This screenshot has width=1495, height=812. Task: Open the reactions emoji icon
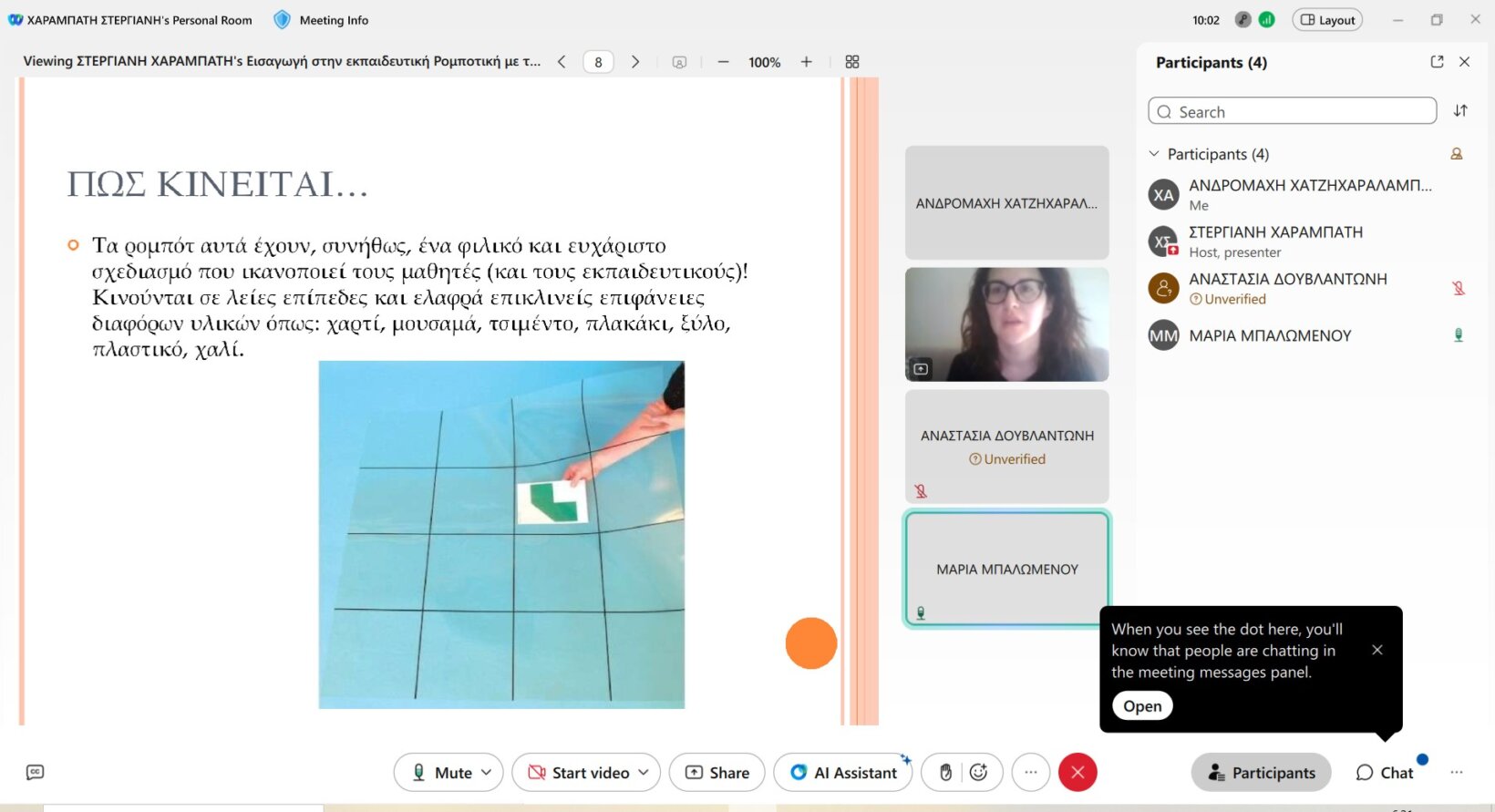(x=979, y=773)
